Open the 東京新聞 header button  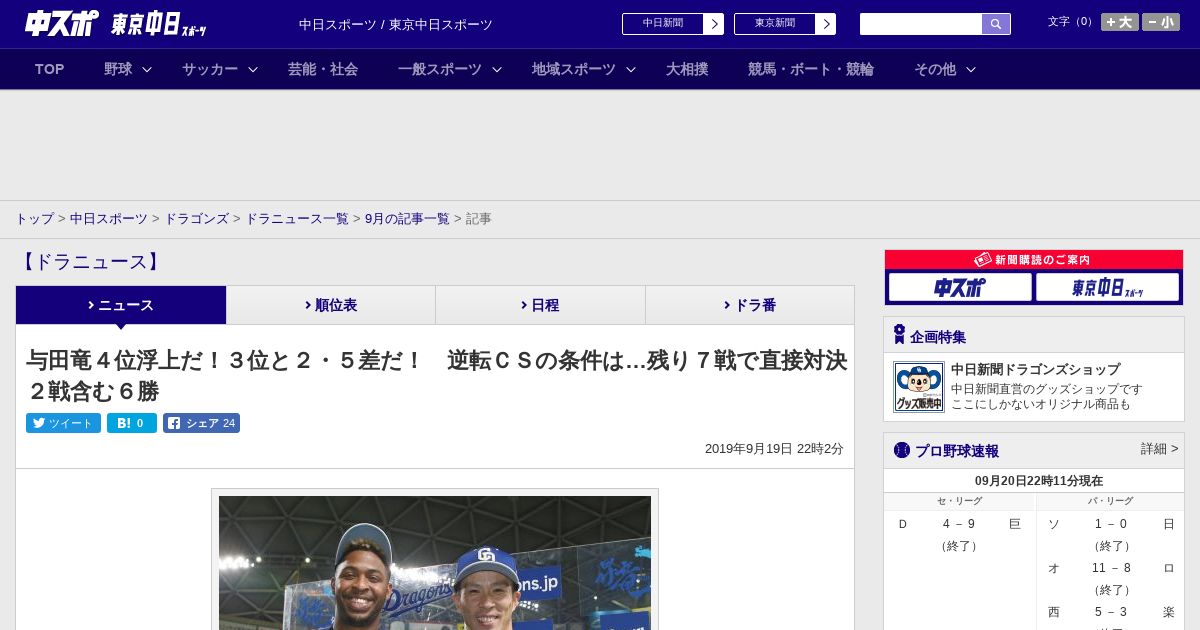tap(785, 24)
